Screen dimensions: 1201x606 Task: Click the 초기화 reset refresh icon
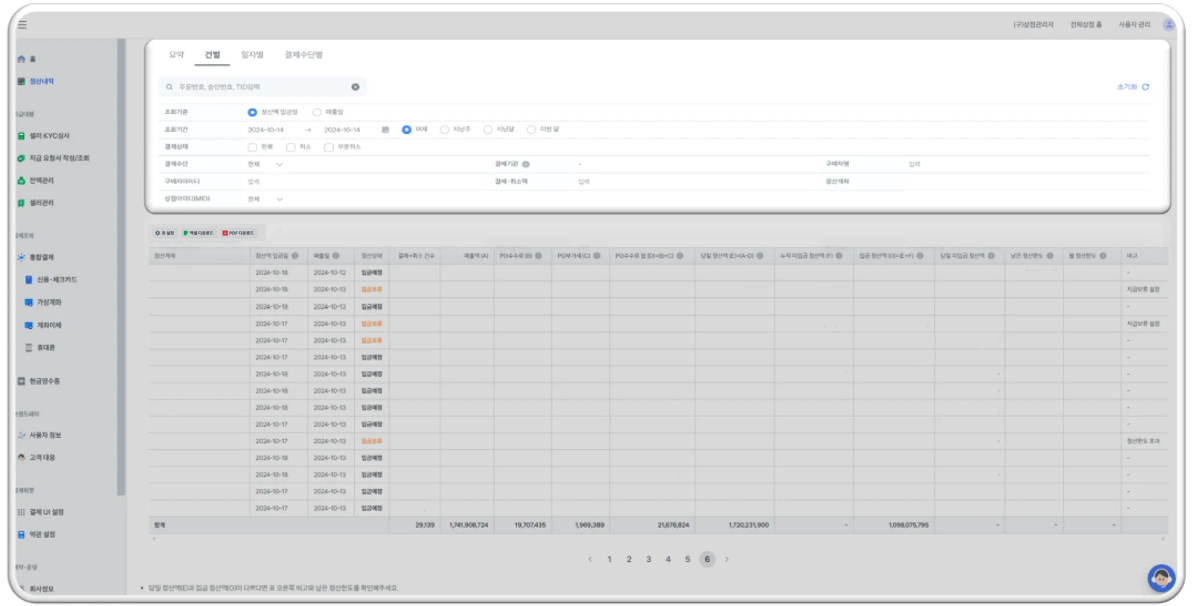[1145, 87]
